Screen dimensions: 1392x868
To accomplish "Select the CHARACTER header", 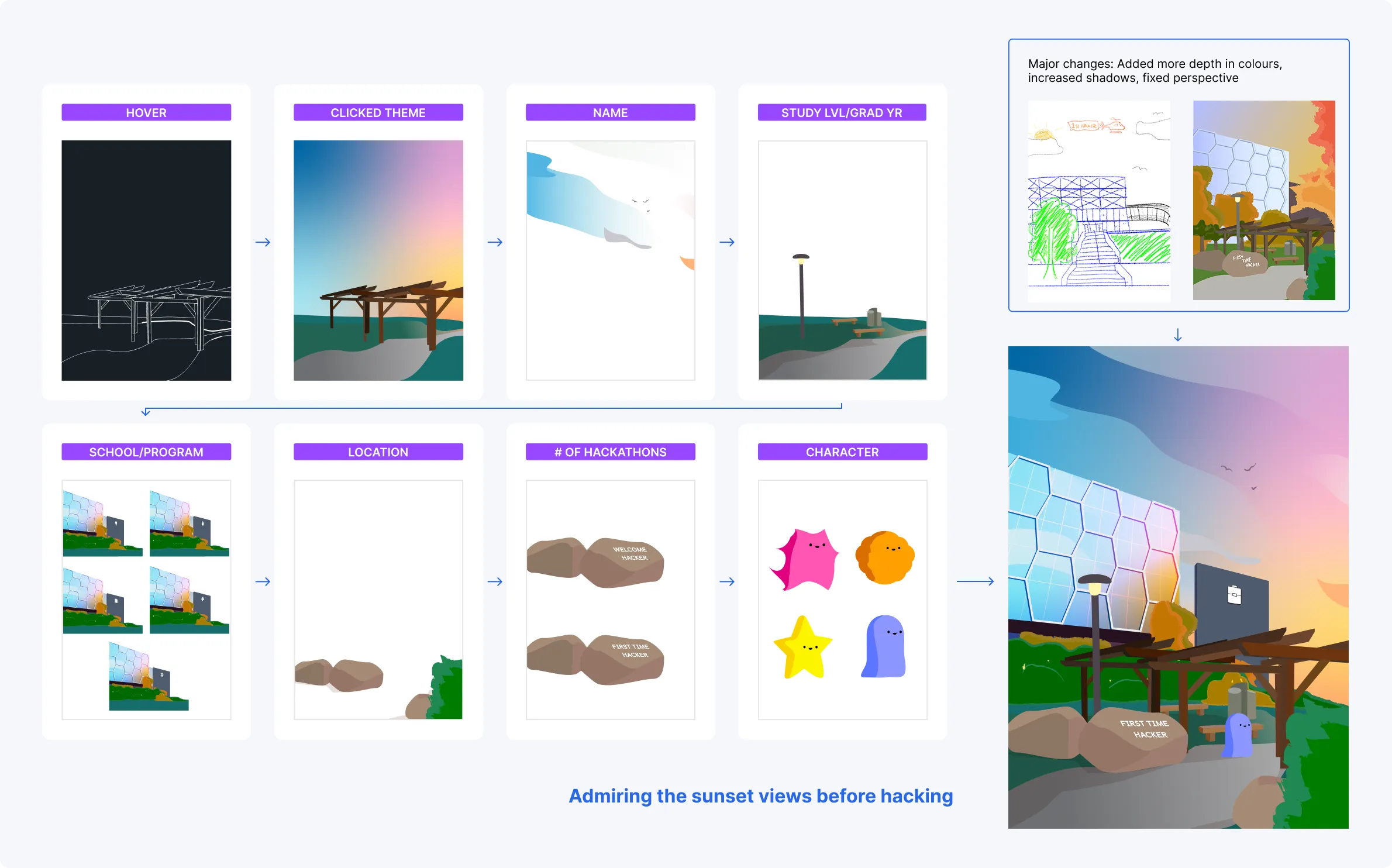I will coord(842,452).
